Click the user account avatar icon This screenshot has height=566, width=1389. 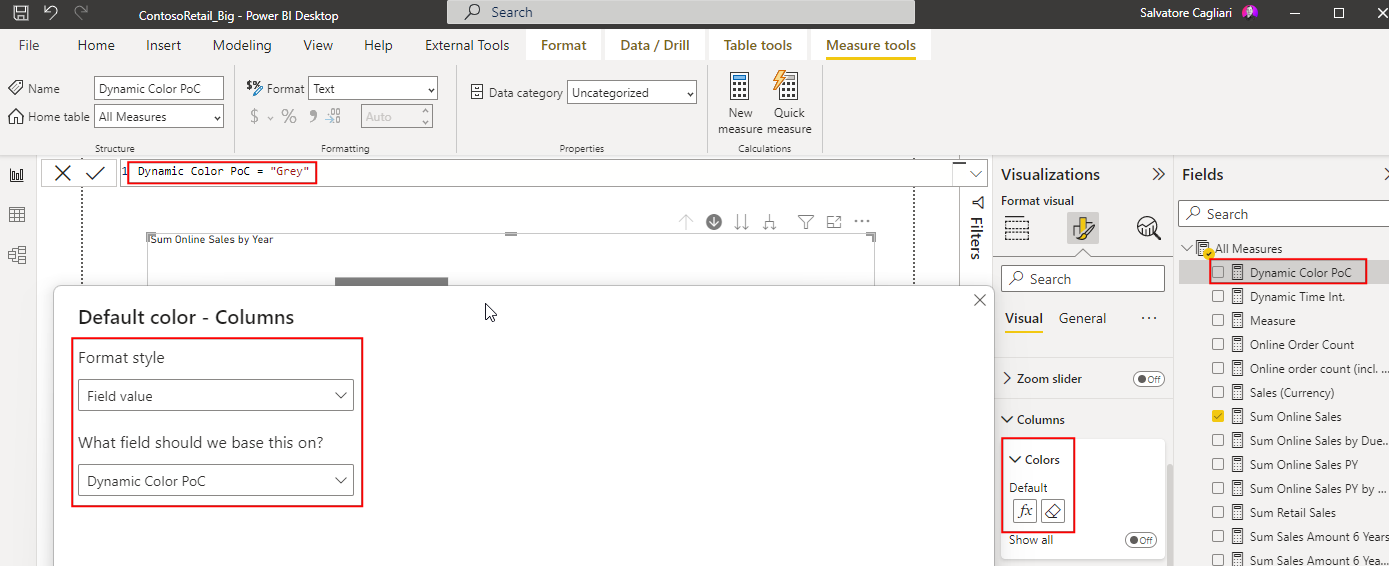tap(1249, 13)
